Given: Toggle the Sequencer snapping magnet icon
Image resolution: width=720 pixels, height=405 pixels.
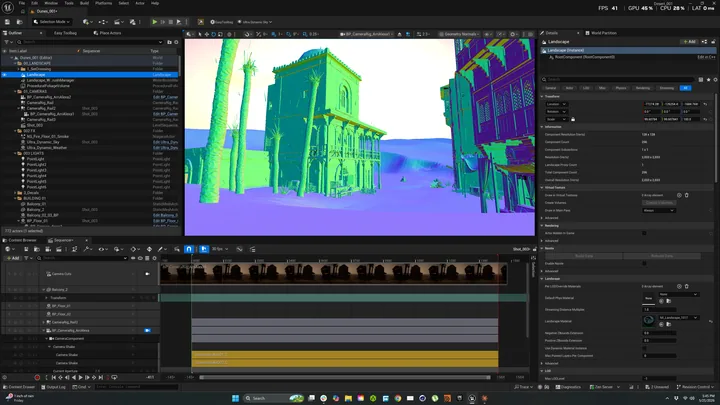Looking at the screenshot, I should 189,249.
